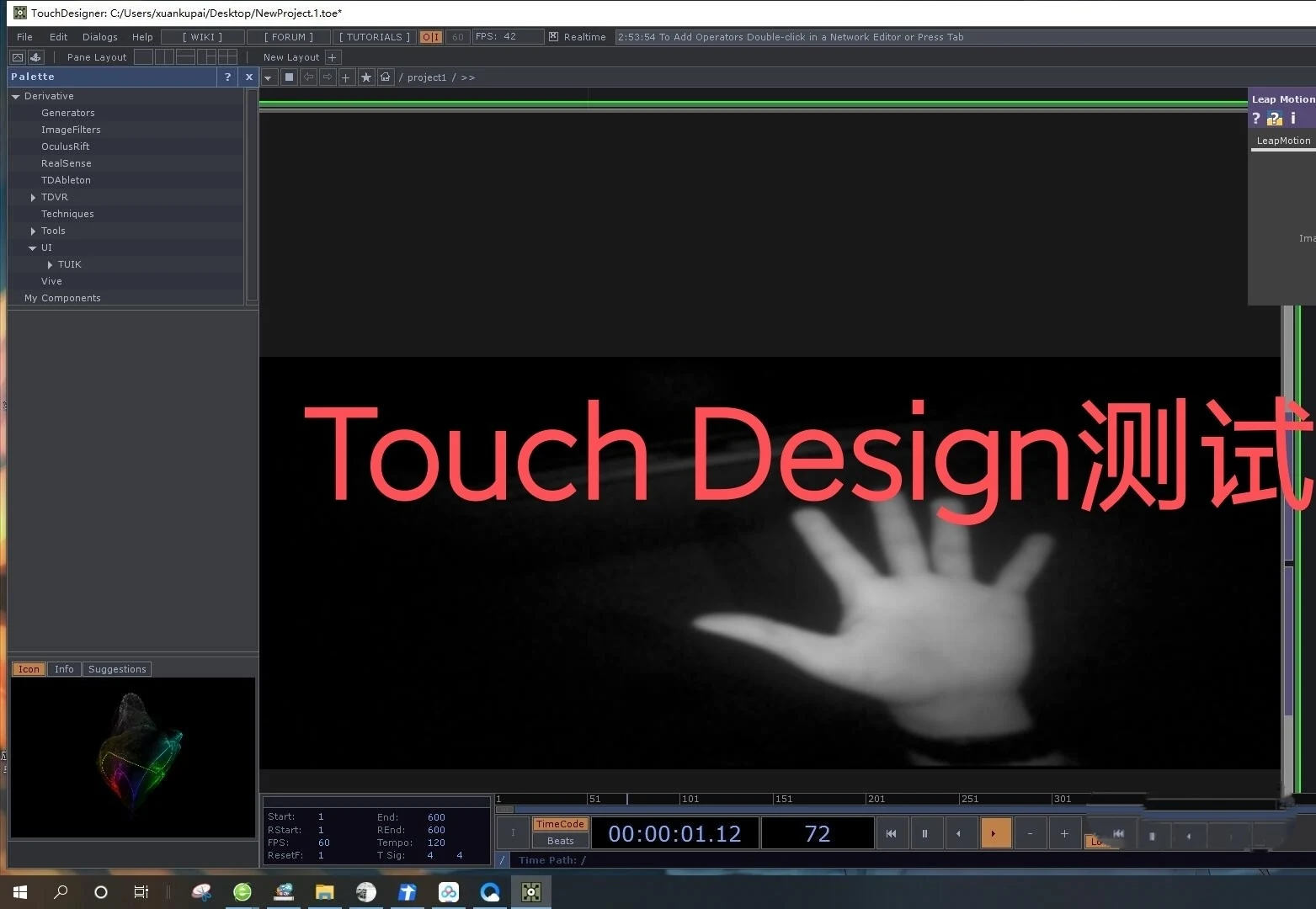Enable TimeCode display mode
The width and height of the screenshot is (1316, 909).
coord(559,823)
